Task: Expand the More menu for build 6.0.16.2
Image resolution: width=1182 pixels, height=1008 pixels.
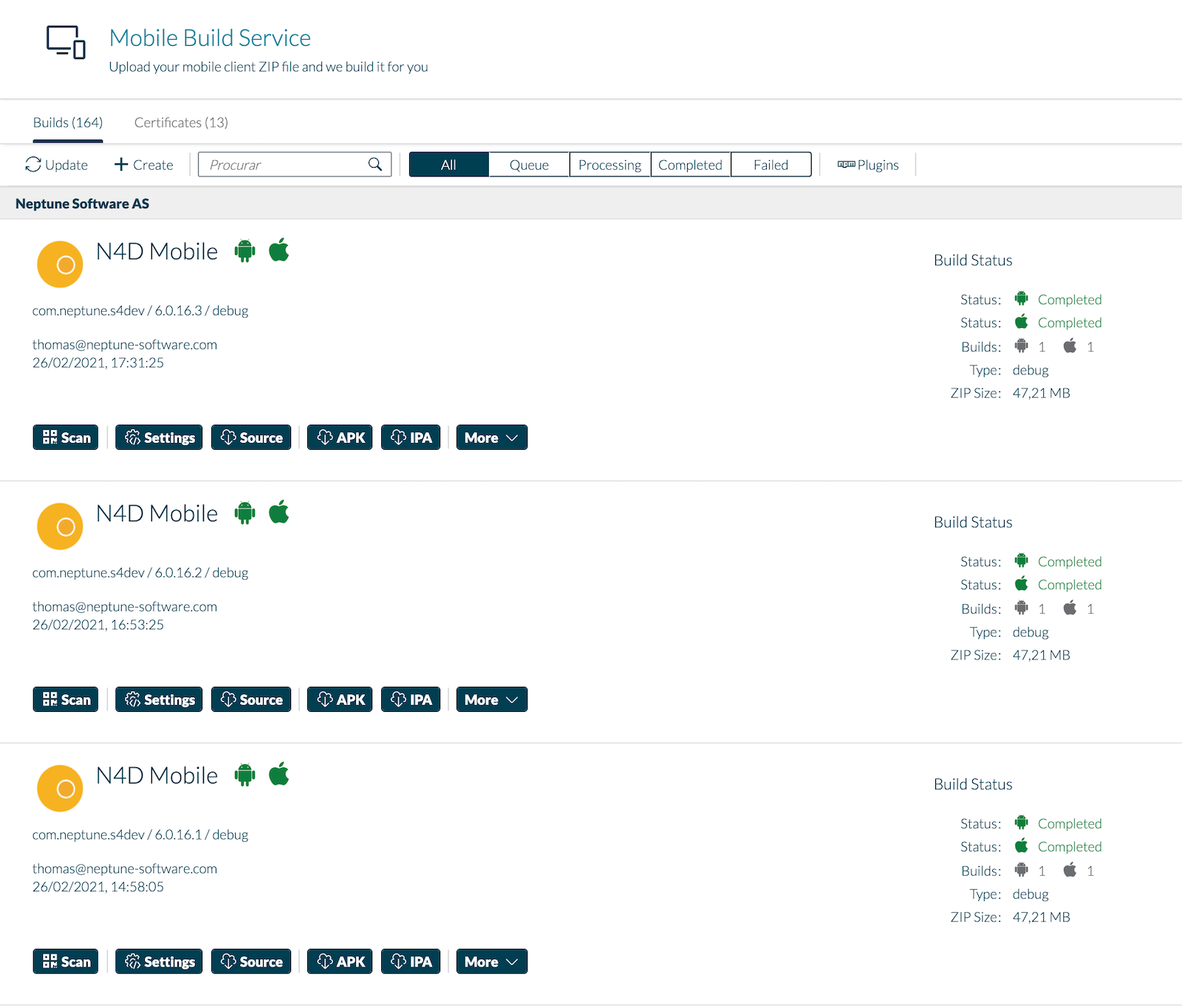Action: [492, 699]
